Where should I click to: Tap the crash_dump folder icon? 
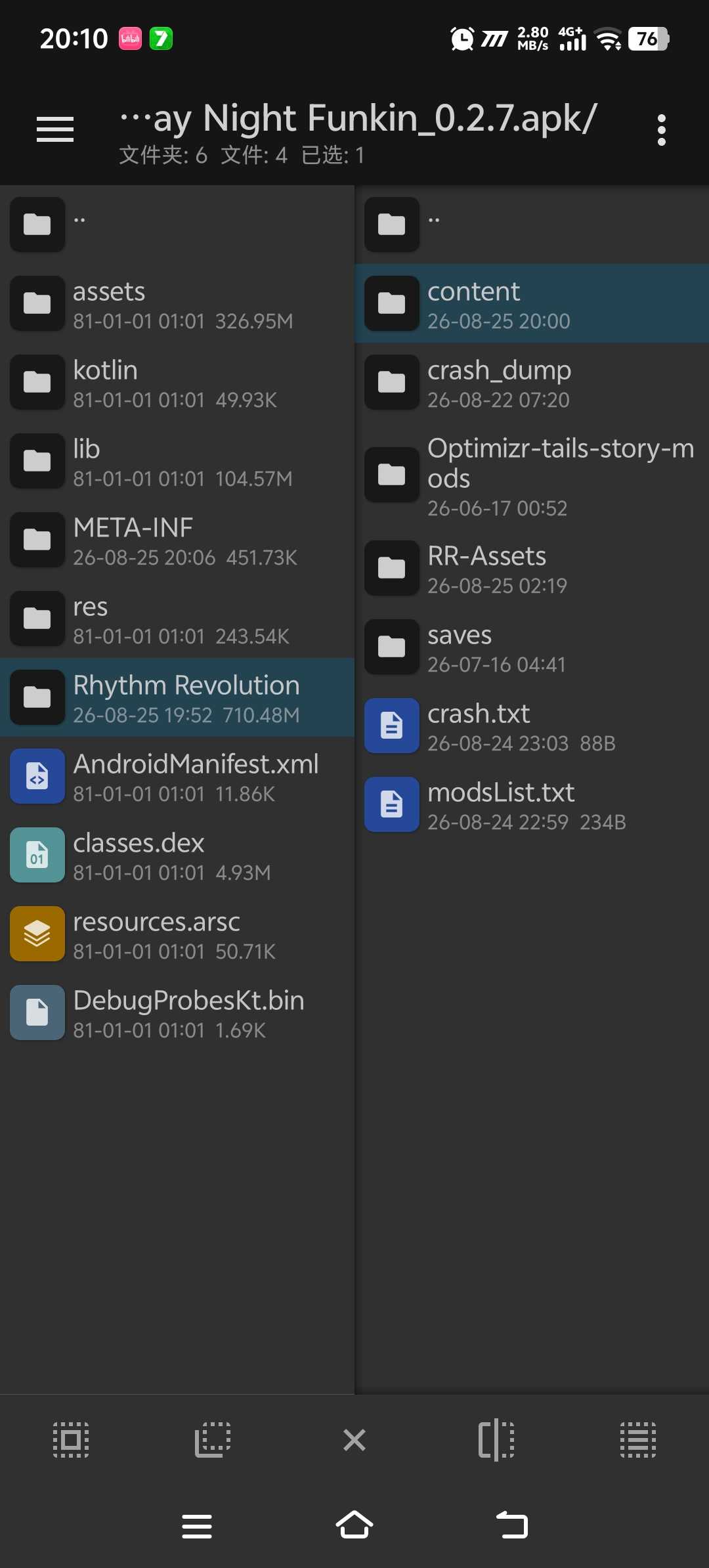(x=392, y=382)
